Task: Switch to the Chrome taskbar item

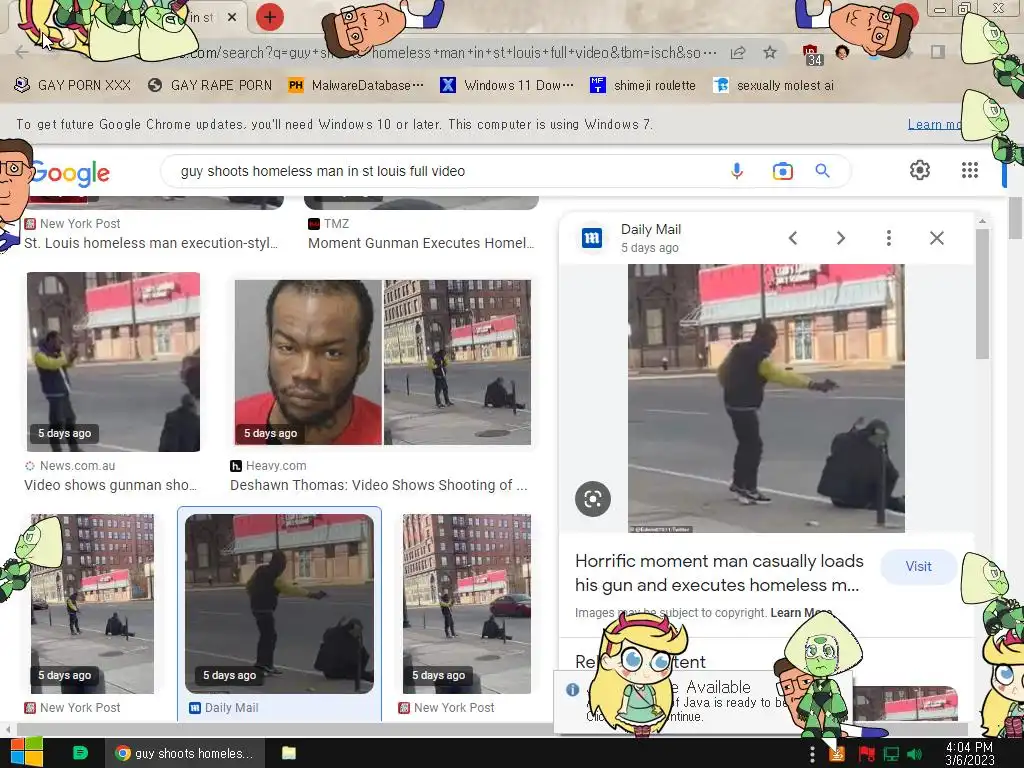Action: [185, 753]
